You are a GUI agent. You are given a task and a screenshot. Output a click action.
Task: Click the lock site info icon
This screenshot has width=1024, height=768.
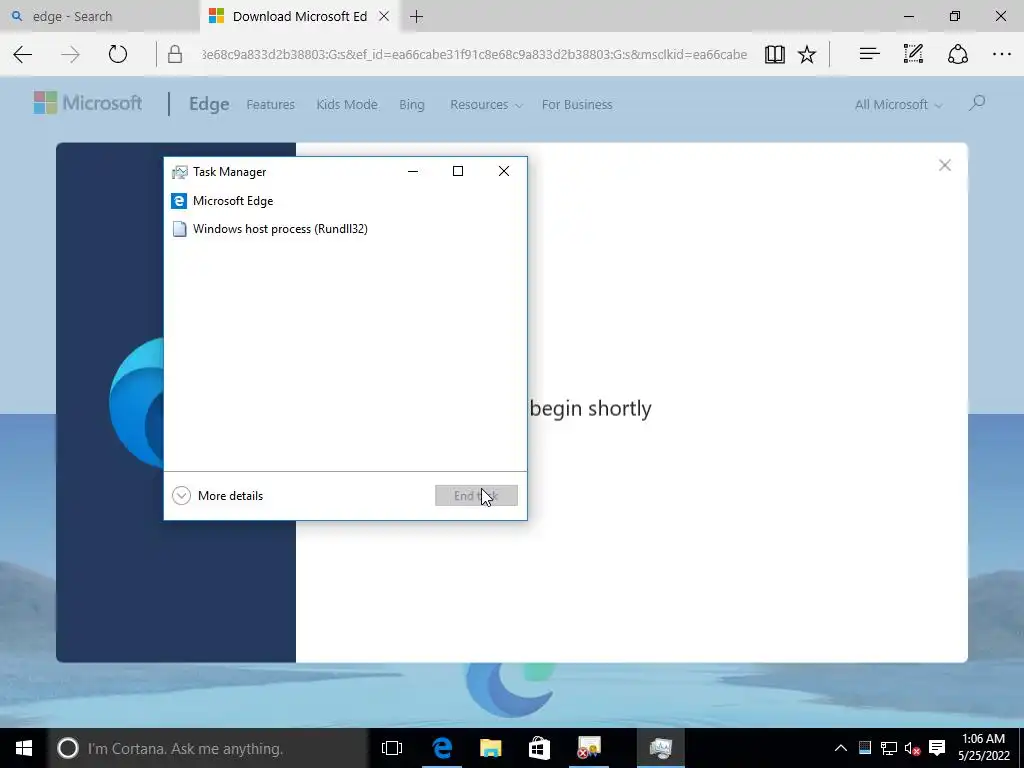pos(174,54)
